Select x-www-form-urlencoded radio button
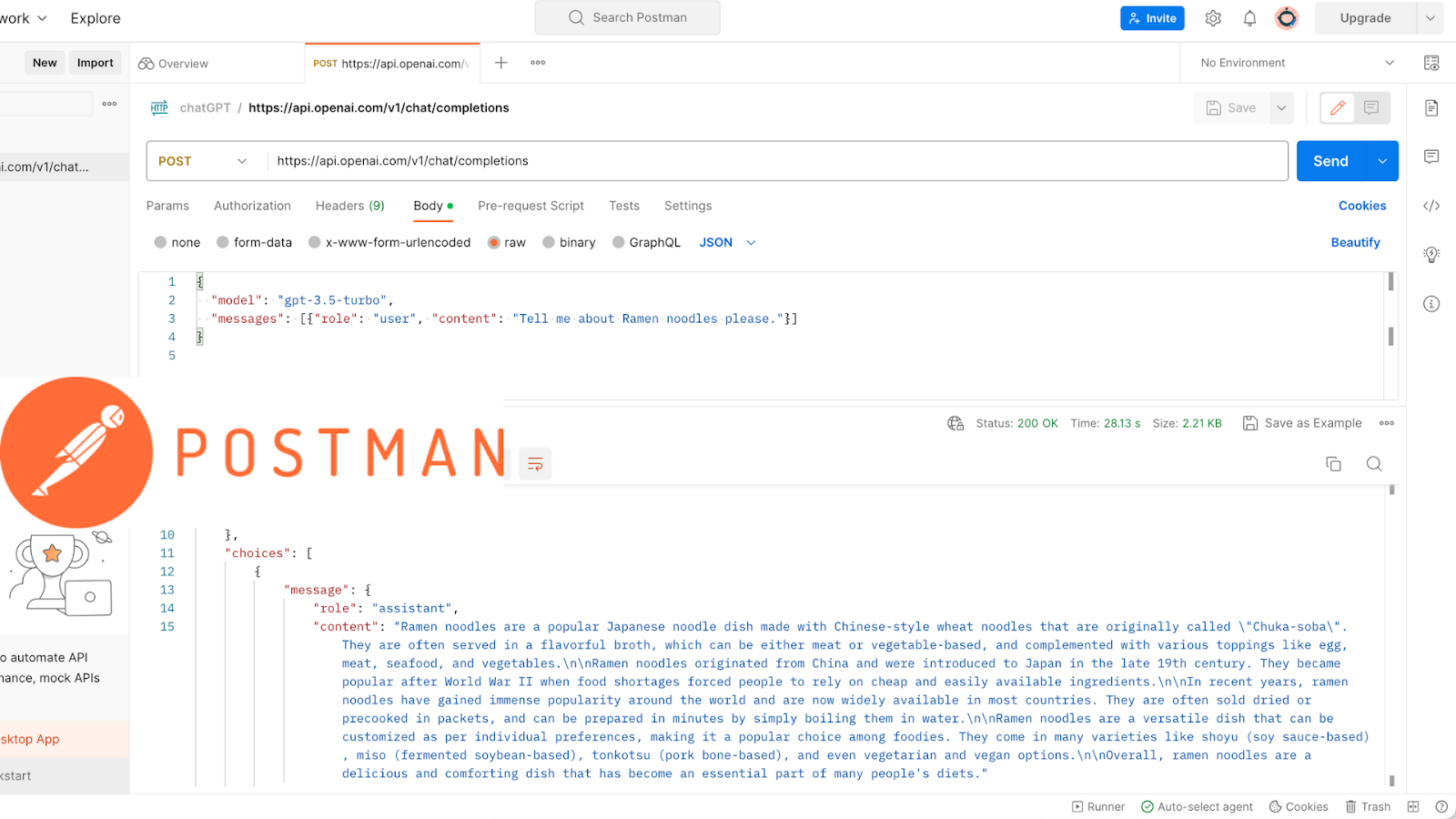 pyautogui.click(x=314, y=242)
